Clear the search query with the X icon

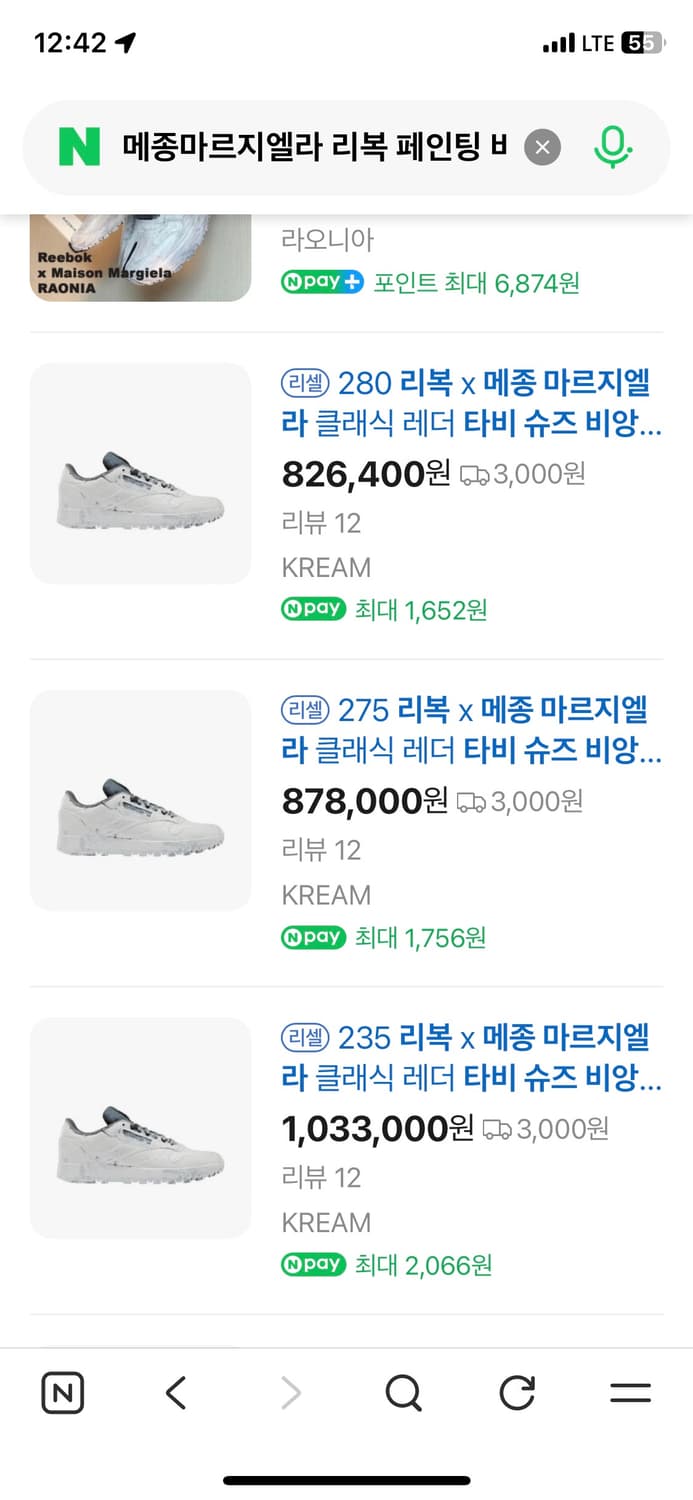(542, 147)
